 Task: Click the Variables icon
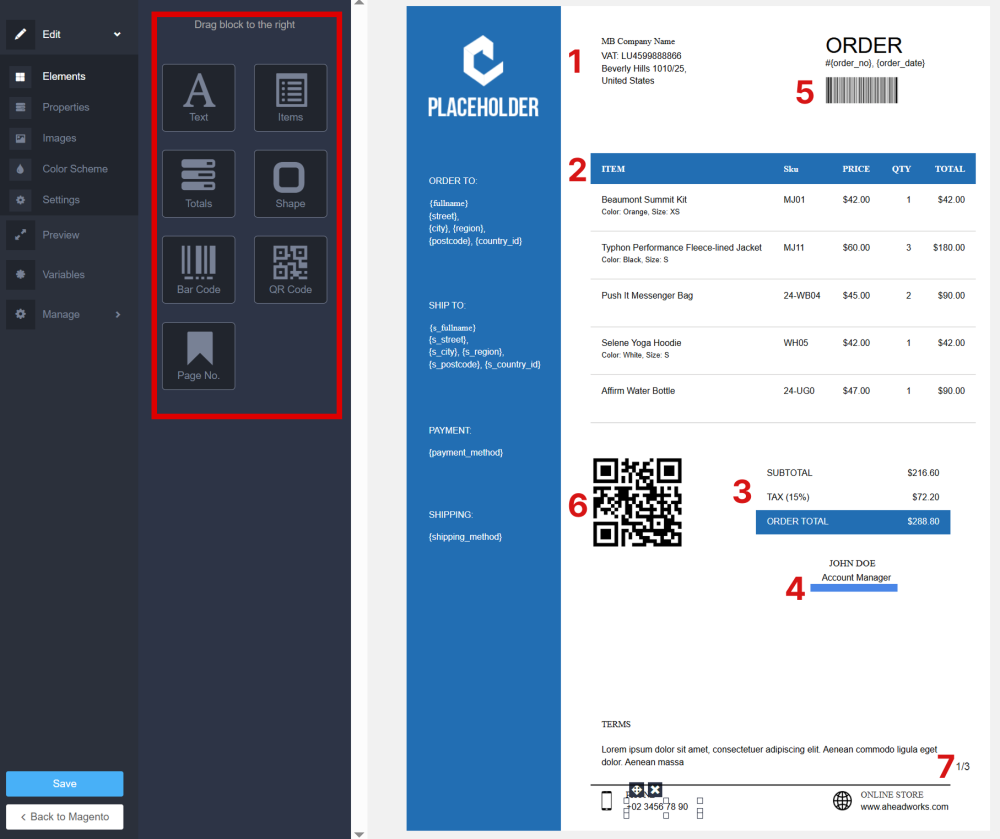coord(20,274)
